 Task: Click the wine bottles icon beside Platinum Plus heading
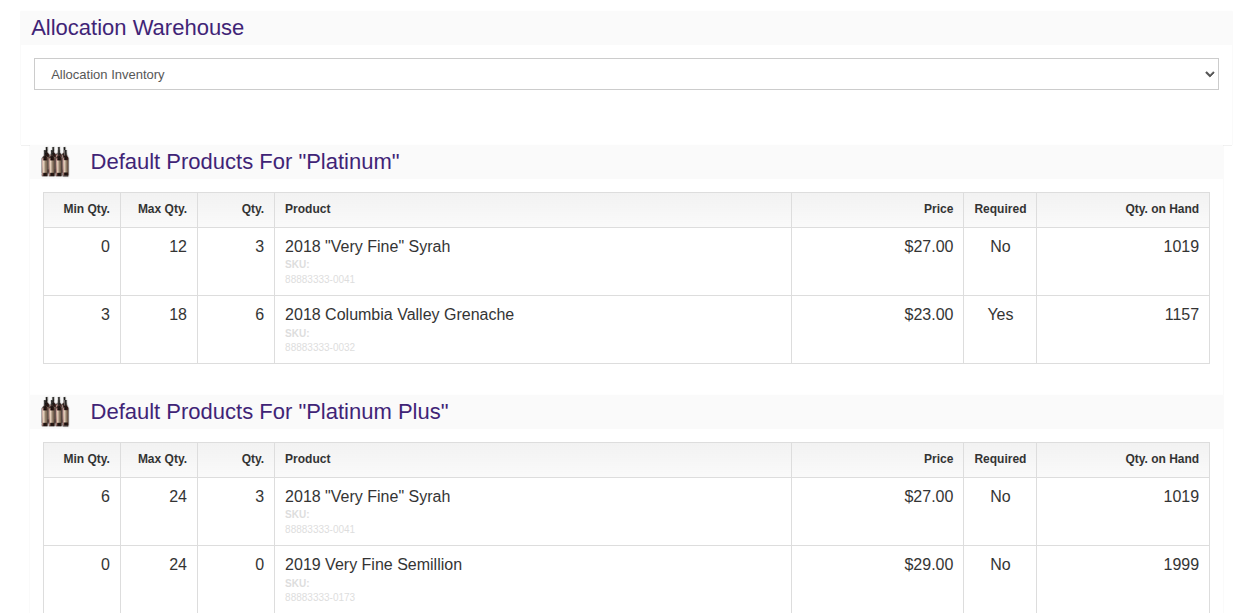click(x=55, y=412)
